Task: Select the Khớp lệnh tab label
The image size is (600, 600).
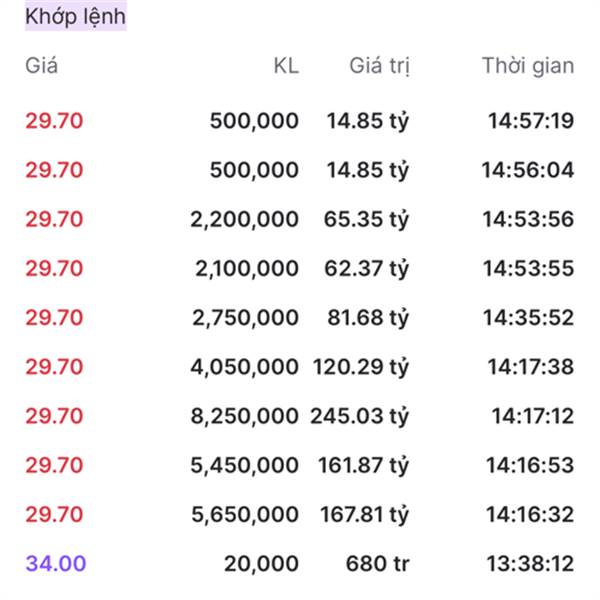Action: (75, 17)
